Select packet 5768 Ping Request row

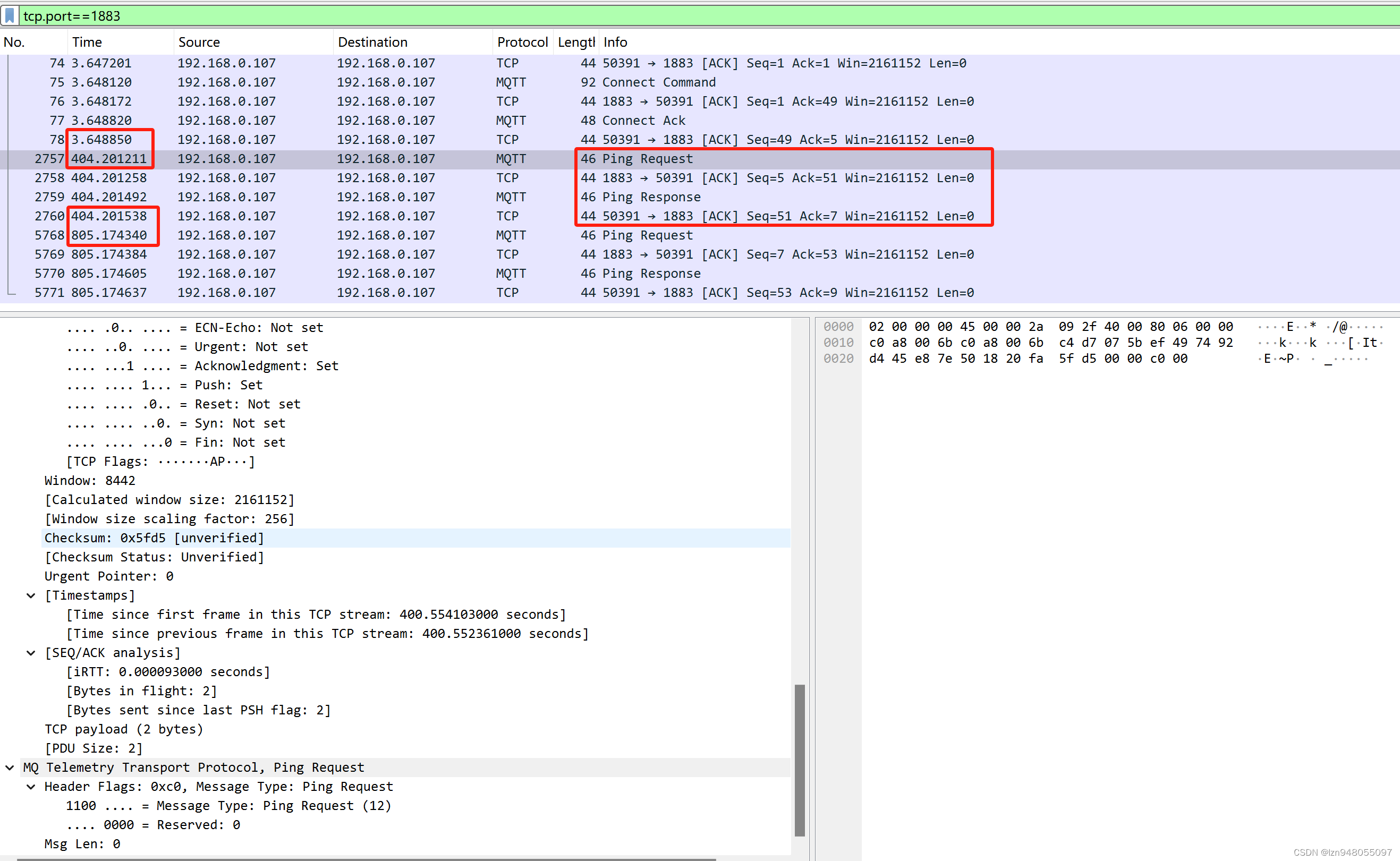coord(647,235)
